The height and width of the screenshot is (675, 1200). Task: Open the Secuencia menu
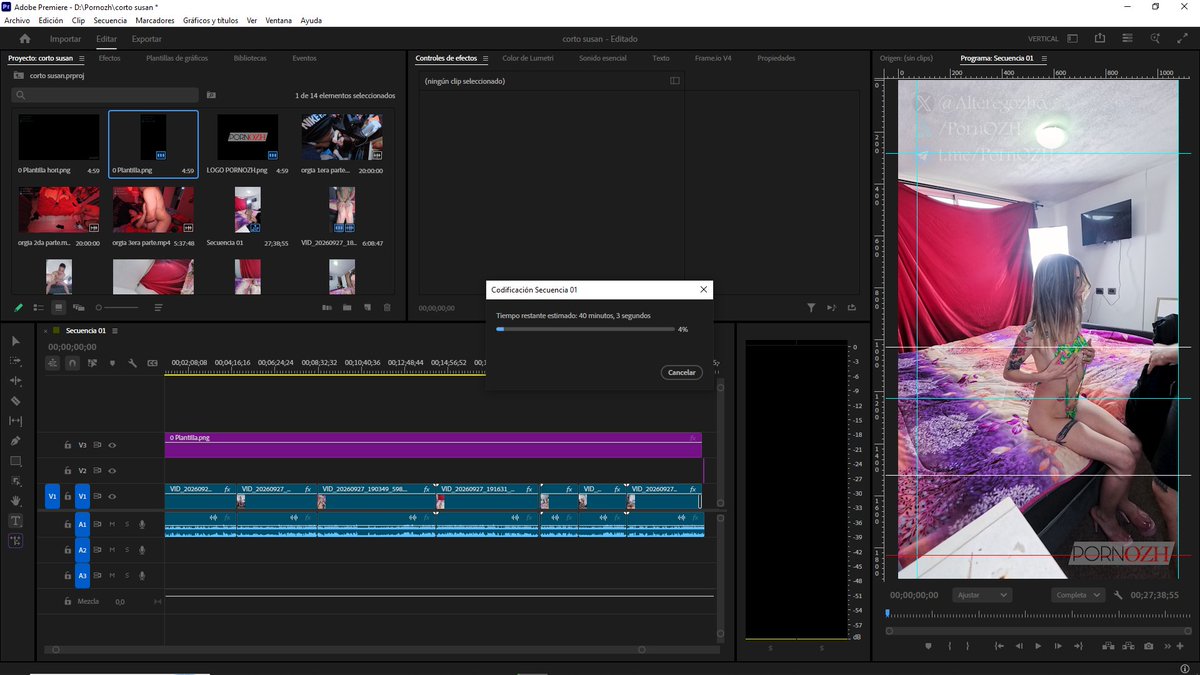click(110, 20)
